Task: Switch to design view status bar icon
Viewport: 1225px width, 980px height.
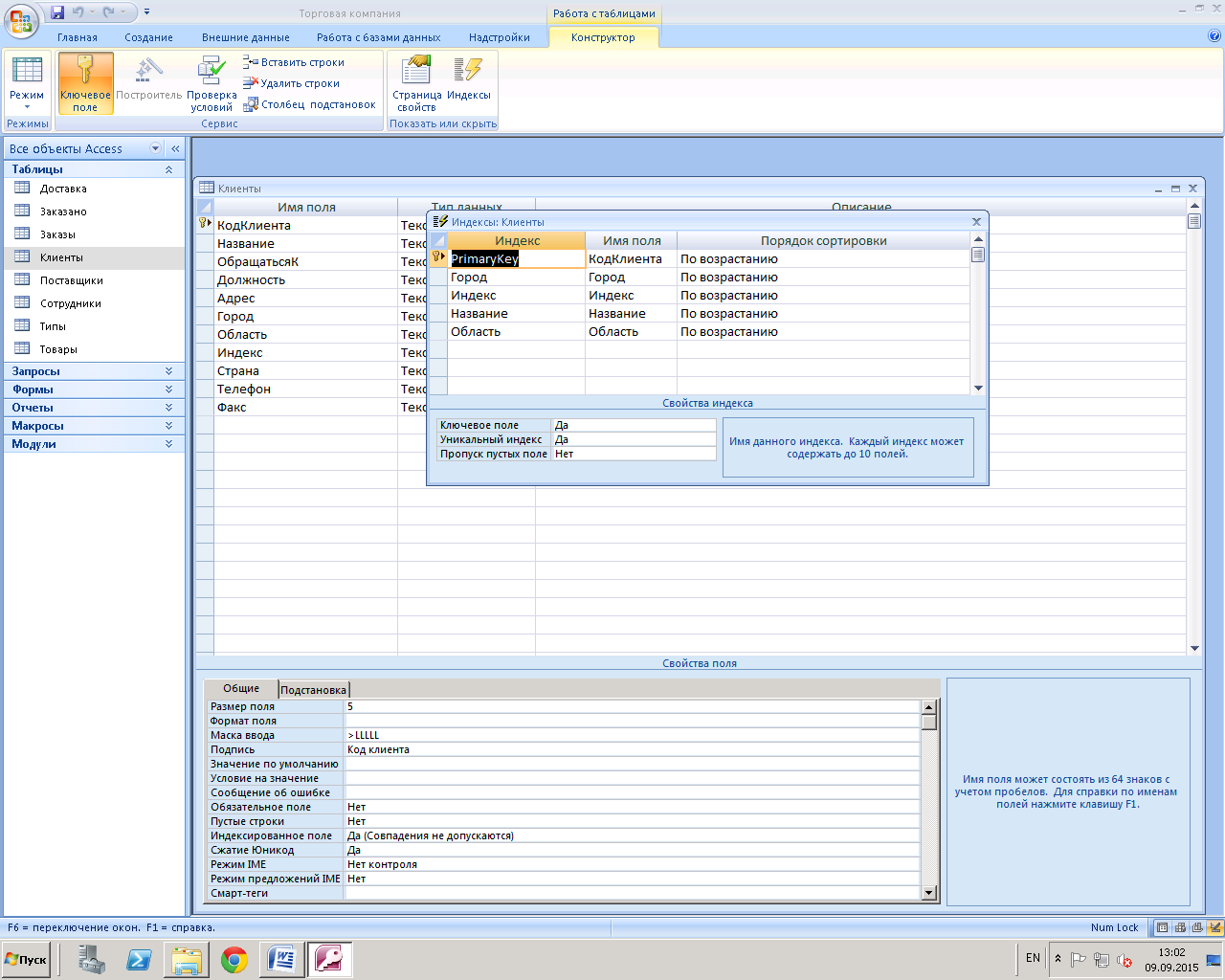Action: [1216, 927]
